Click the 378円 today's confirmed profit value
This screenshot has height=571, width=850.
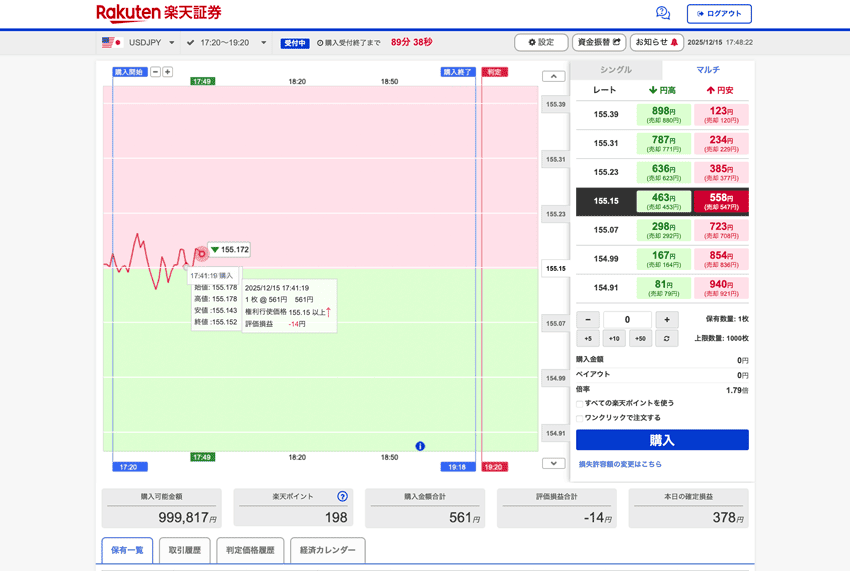pos(728,517)
